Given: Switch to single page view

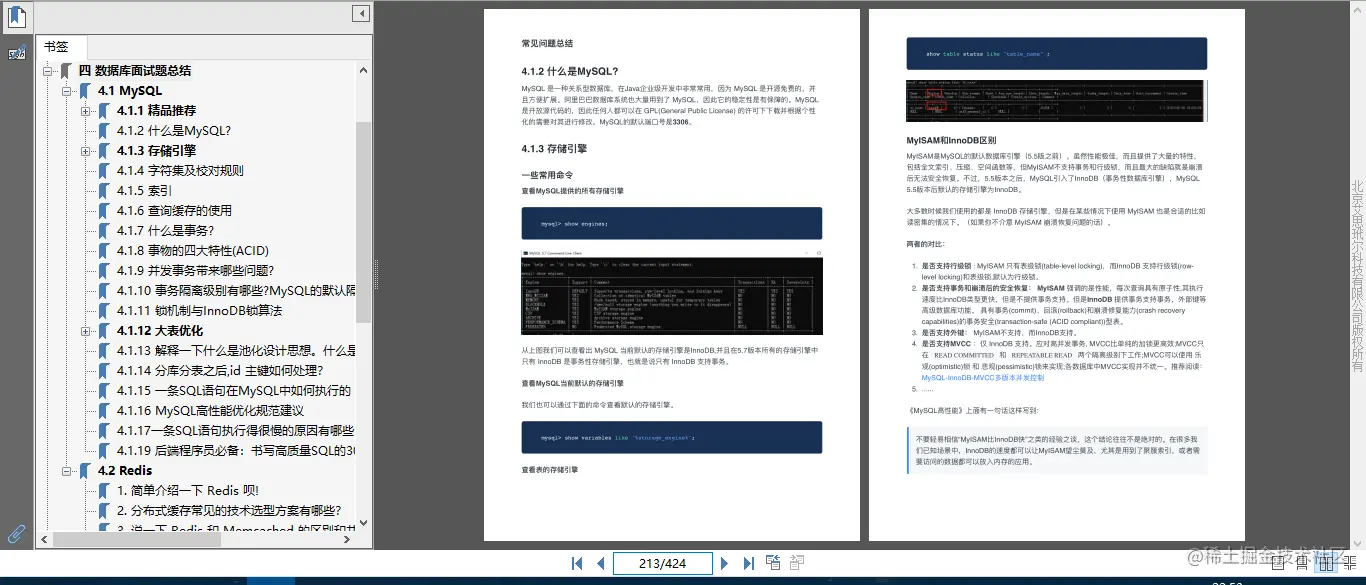Looking at the screenshot, I should point(1278,565).
